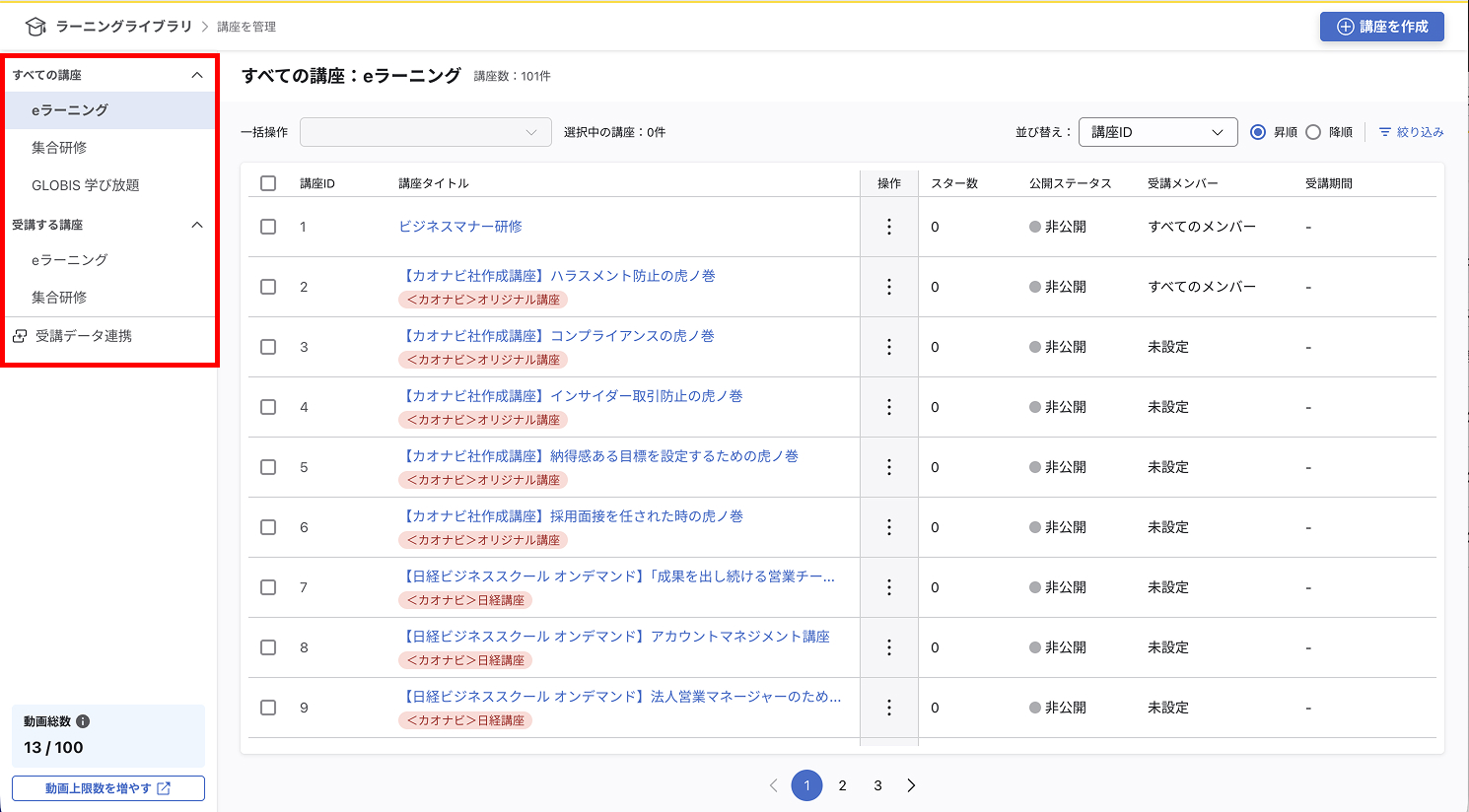Viewport: 1469px width, 812px height.
Task: Go to page 2
Action: click(x=842, y=785)
